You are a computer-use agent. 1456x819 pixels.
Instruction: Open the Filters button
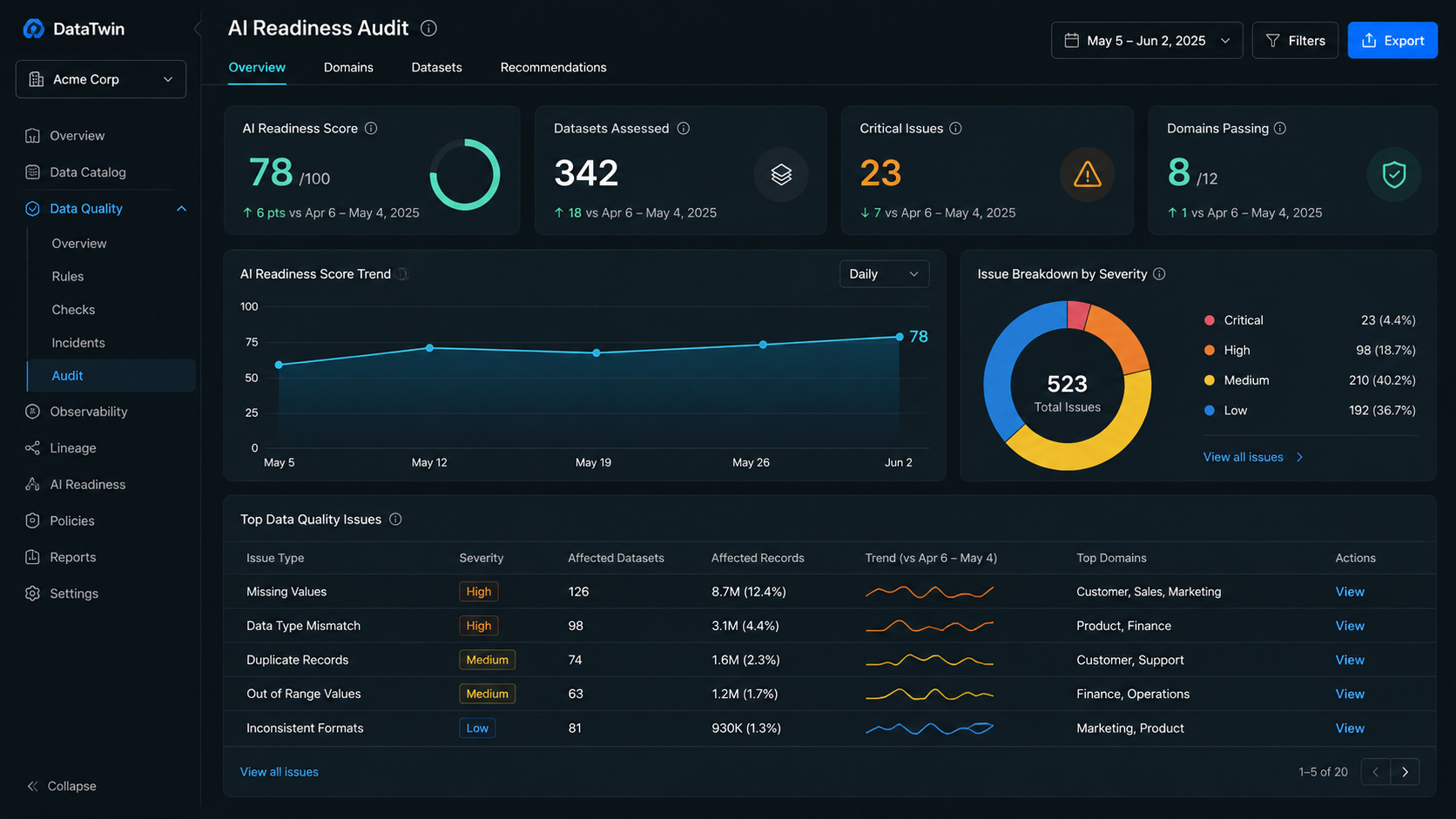[x=1295, y=41]
